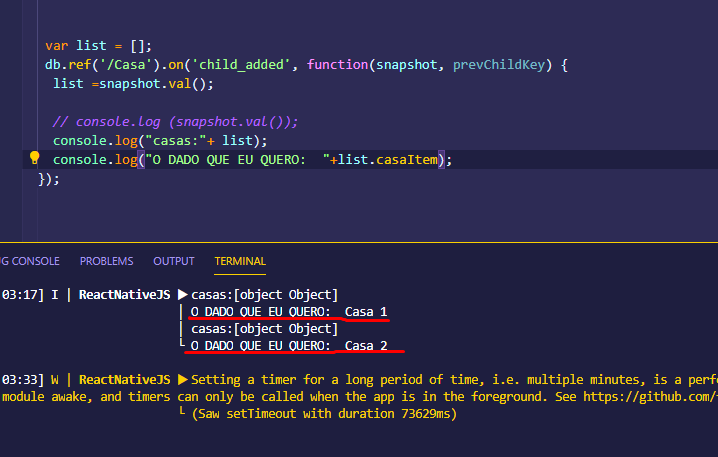The image size is (718, 457).
Task: Click the setTimeout duration 73629ms message
Action: (x=324, y=414)
